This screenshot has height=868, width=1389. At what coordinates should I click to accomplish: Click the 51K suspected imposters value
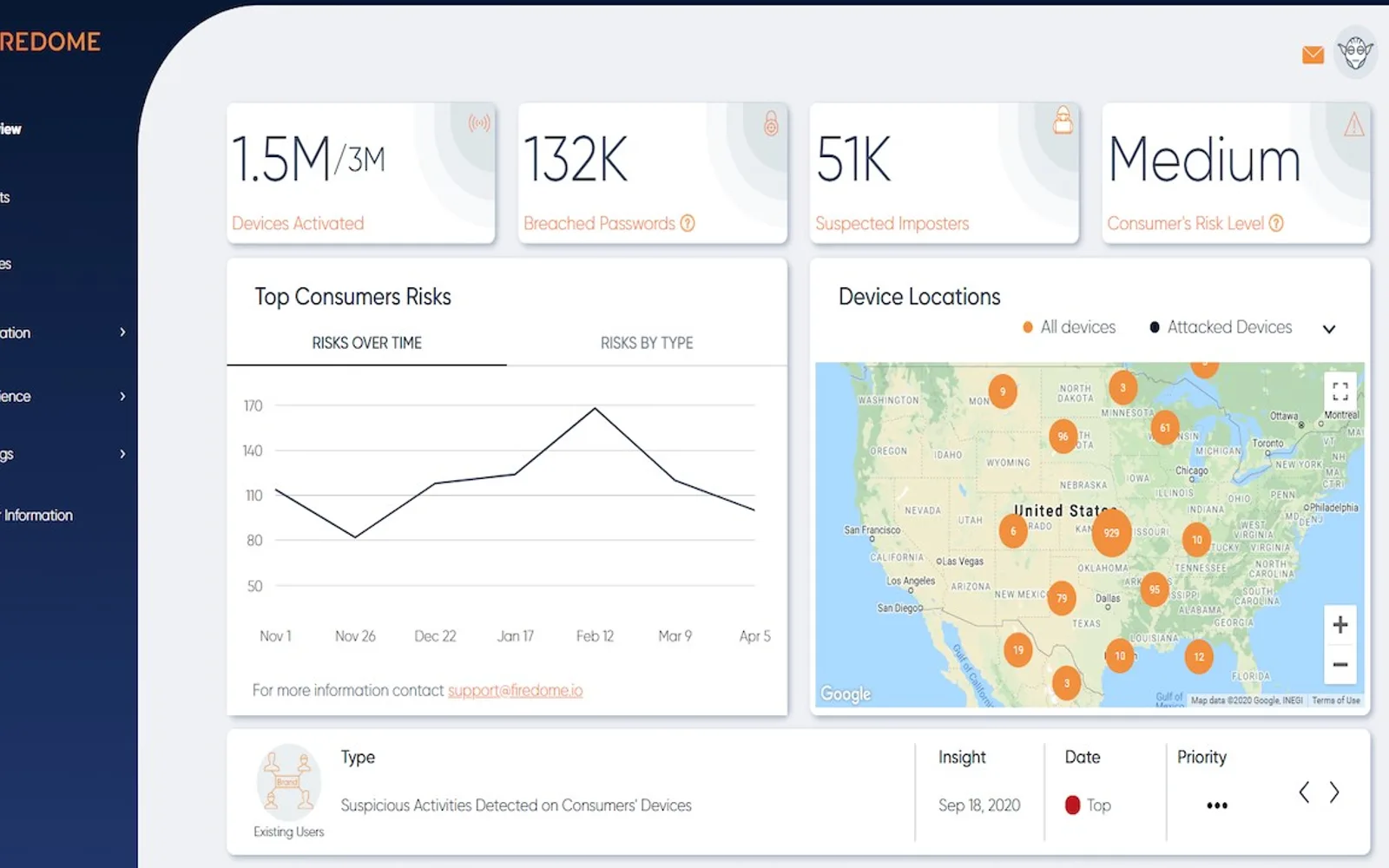tap(854, 160)
